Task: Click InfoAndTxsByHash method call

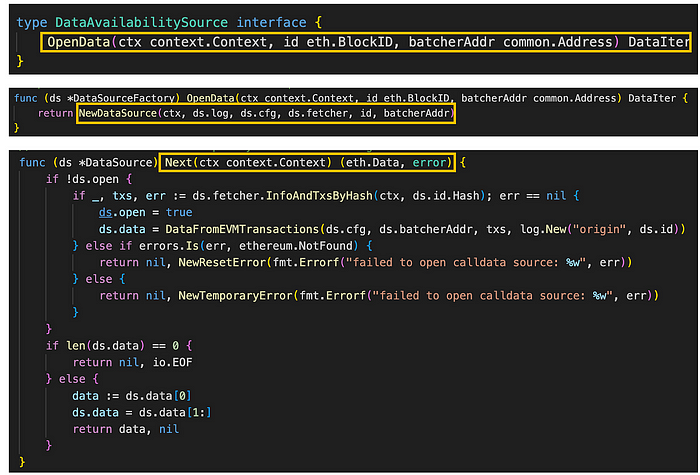Action: tap(319, 196)
